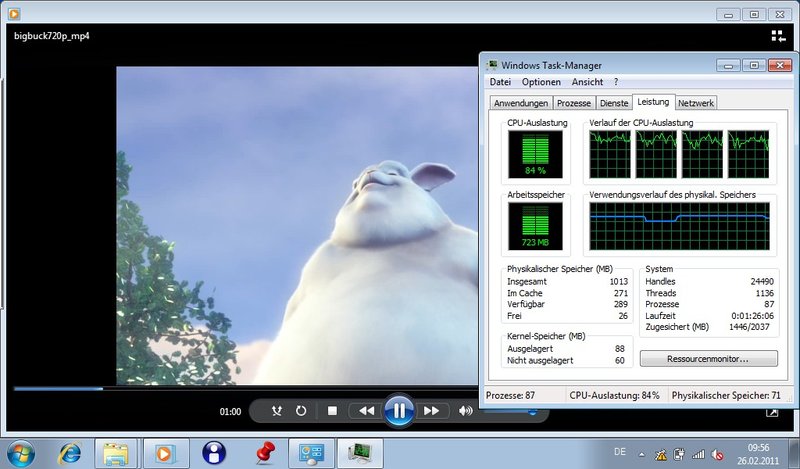Click the Task-Manager title bar icon
Screen dimensions: 800x469
tap(492, 65)
